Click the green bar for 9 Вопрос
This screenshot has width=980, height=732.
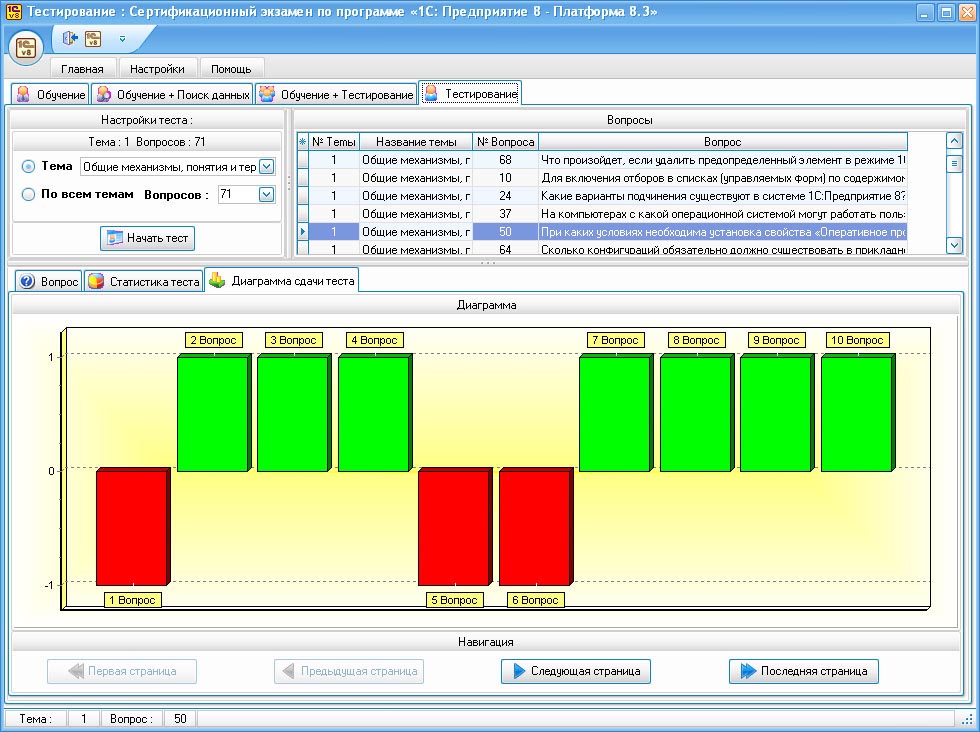click(777, 413)
